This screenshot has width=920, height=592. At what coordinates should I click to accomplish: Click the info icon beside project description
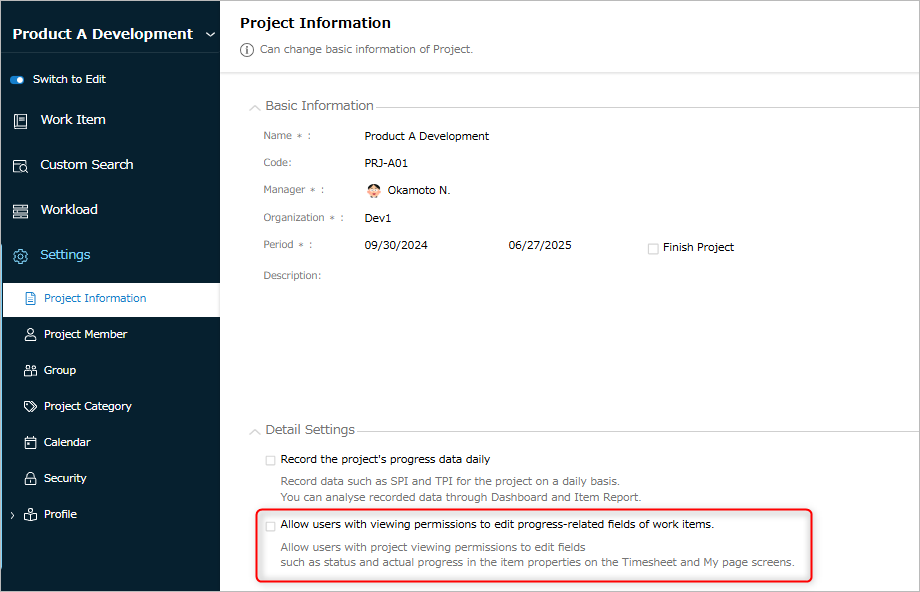pyautogui.click(x=247, y=50)
